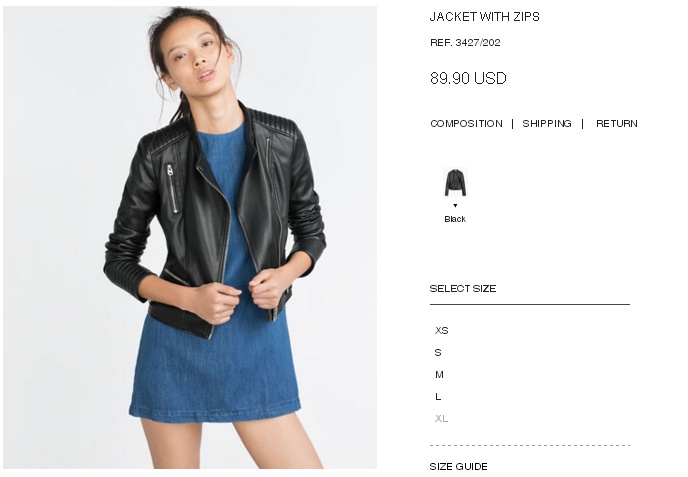Click the REF. 3427/202 reference number
Screen dimensions: 688x477
[x=465, y=43]
